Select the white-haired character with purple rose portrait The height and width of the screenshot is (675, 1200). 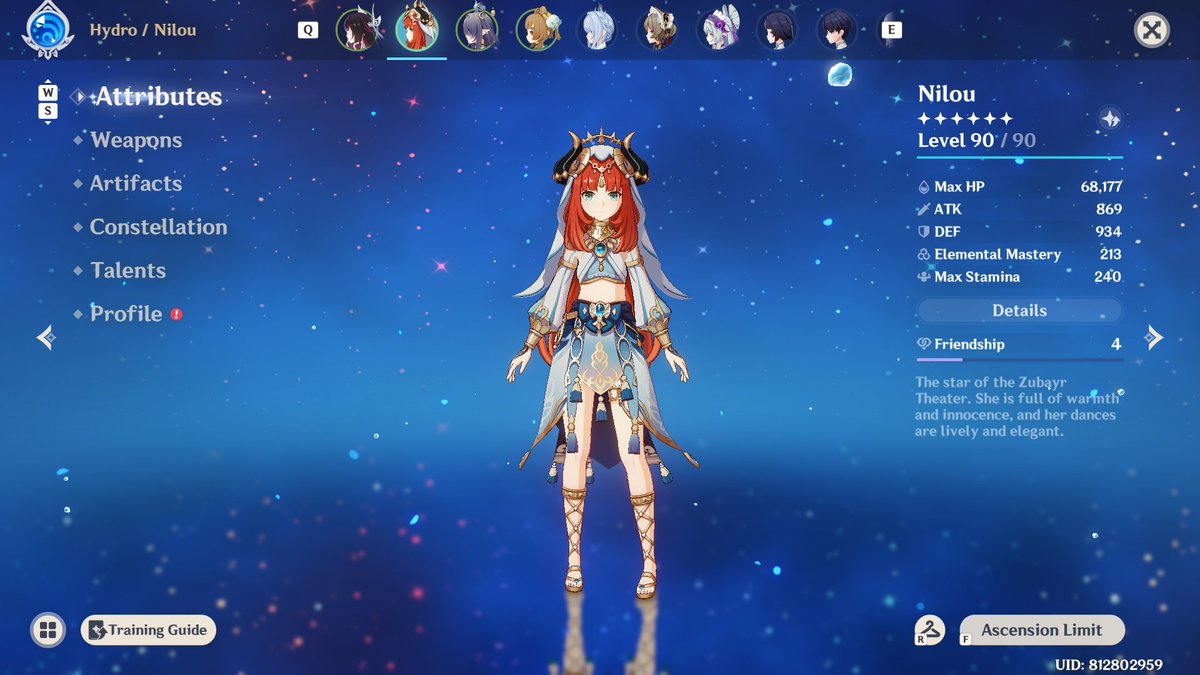(717, 30)
